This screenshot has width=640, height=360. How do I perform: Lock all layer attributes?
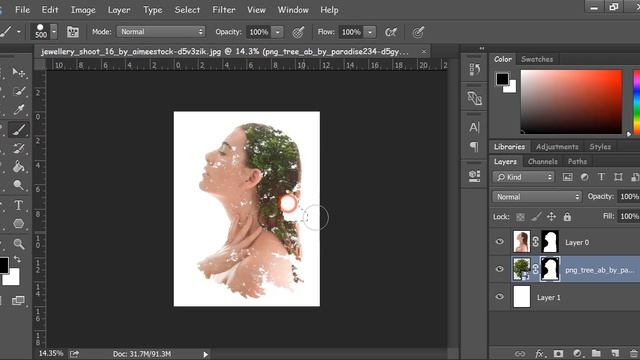[567, 217]
